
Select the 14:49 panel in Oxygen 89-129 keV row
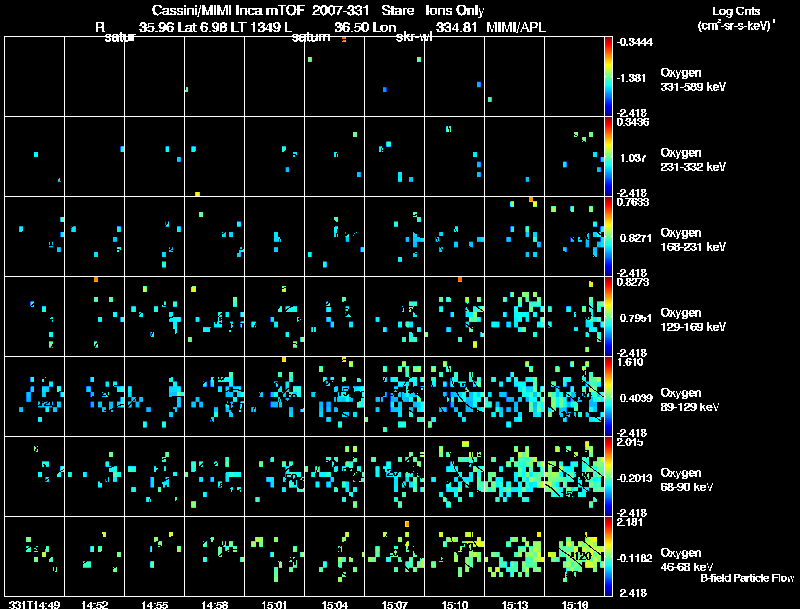[x=34, y=396]
